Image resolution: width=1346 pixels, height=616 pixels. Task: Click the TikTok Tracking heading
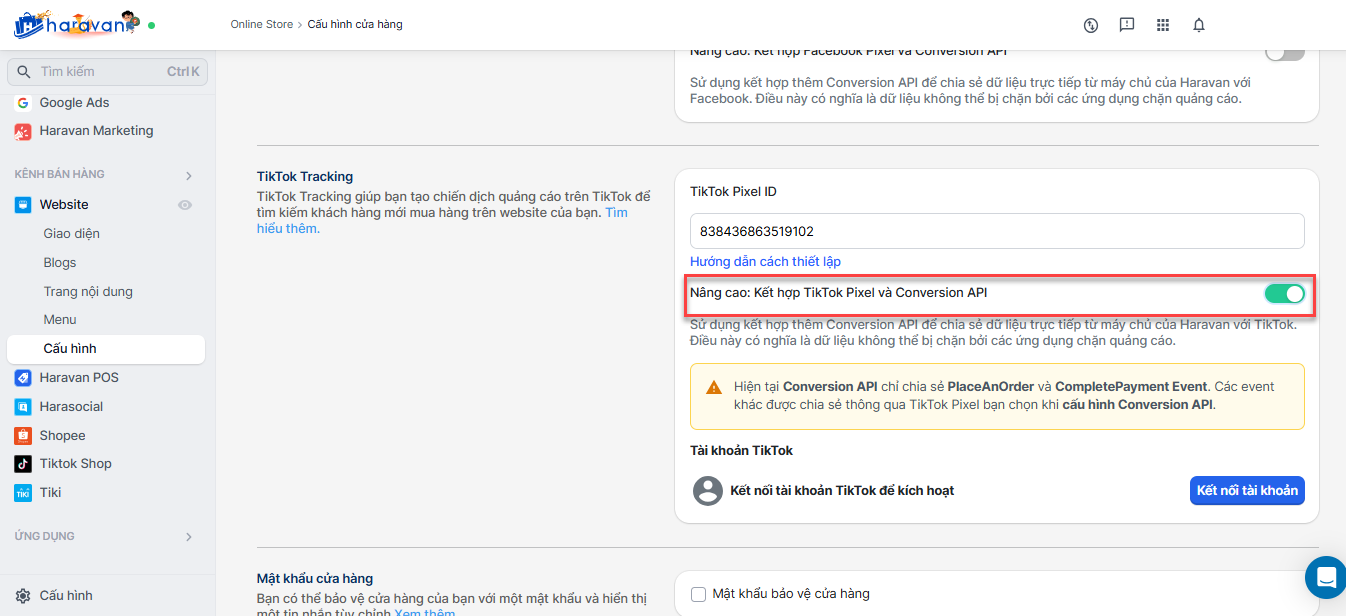pos(305,177)
